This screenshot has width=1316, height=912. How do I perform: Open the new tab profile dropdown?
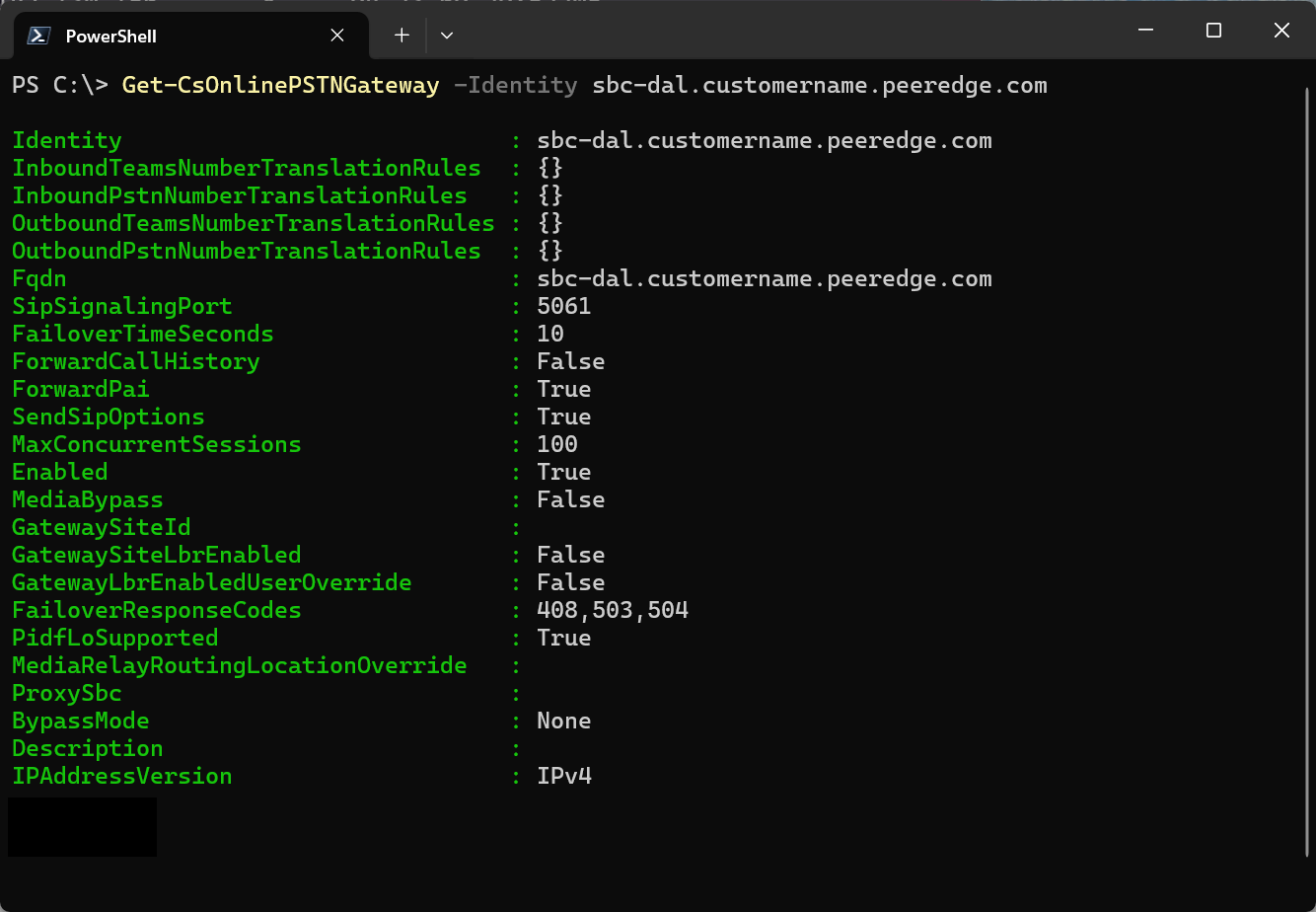(447, 36)
